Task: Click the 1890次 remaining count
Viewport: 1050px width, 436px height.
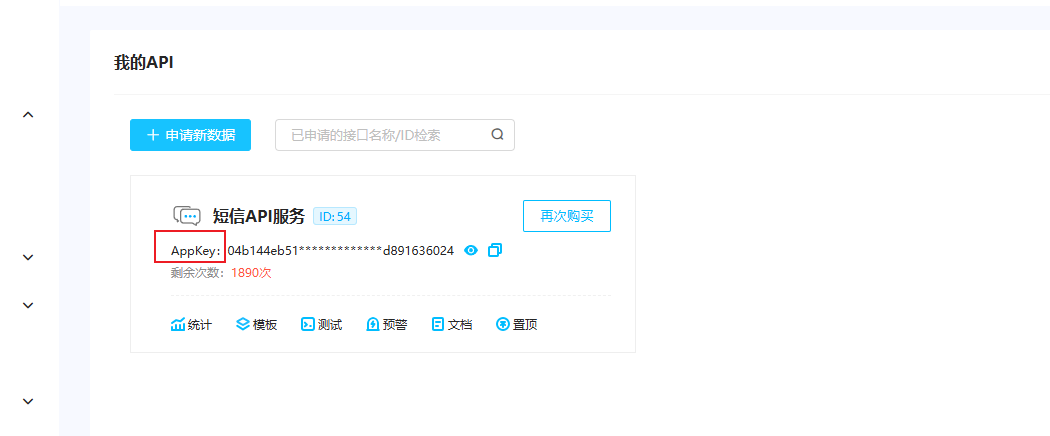Action: (251, 273)
